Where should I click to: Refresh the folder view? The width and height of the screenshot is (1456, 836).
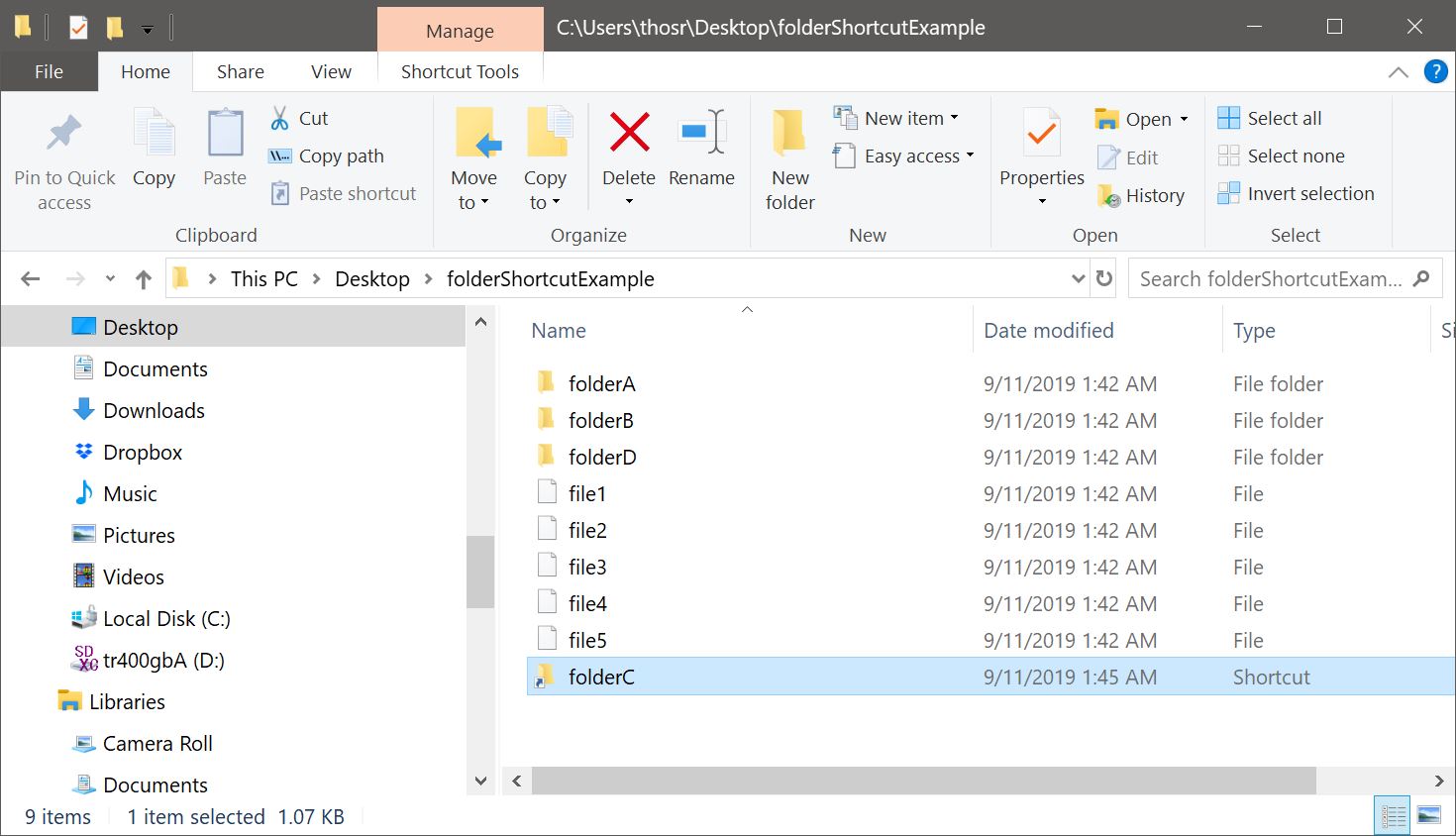click(x=1103, y=278)
